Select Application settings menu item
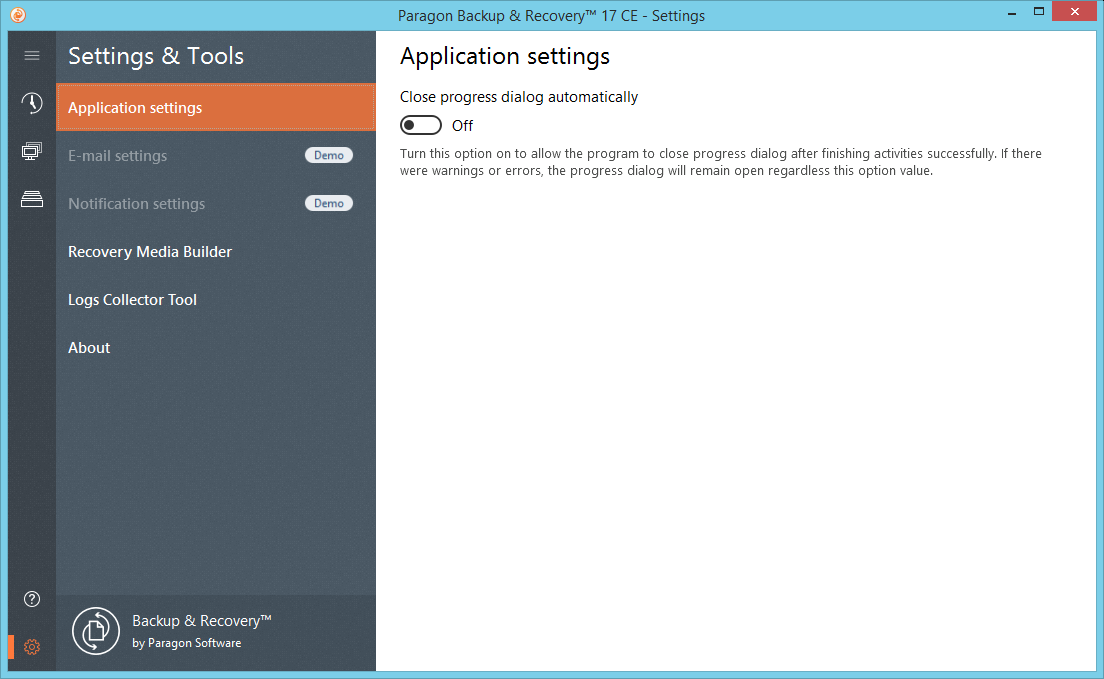This screenshot has height=679, width=1104. pyautogui.click(x=215, y=108)
